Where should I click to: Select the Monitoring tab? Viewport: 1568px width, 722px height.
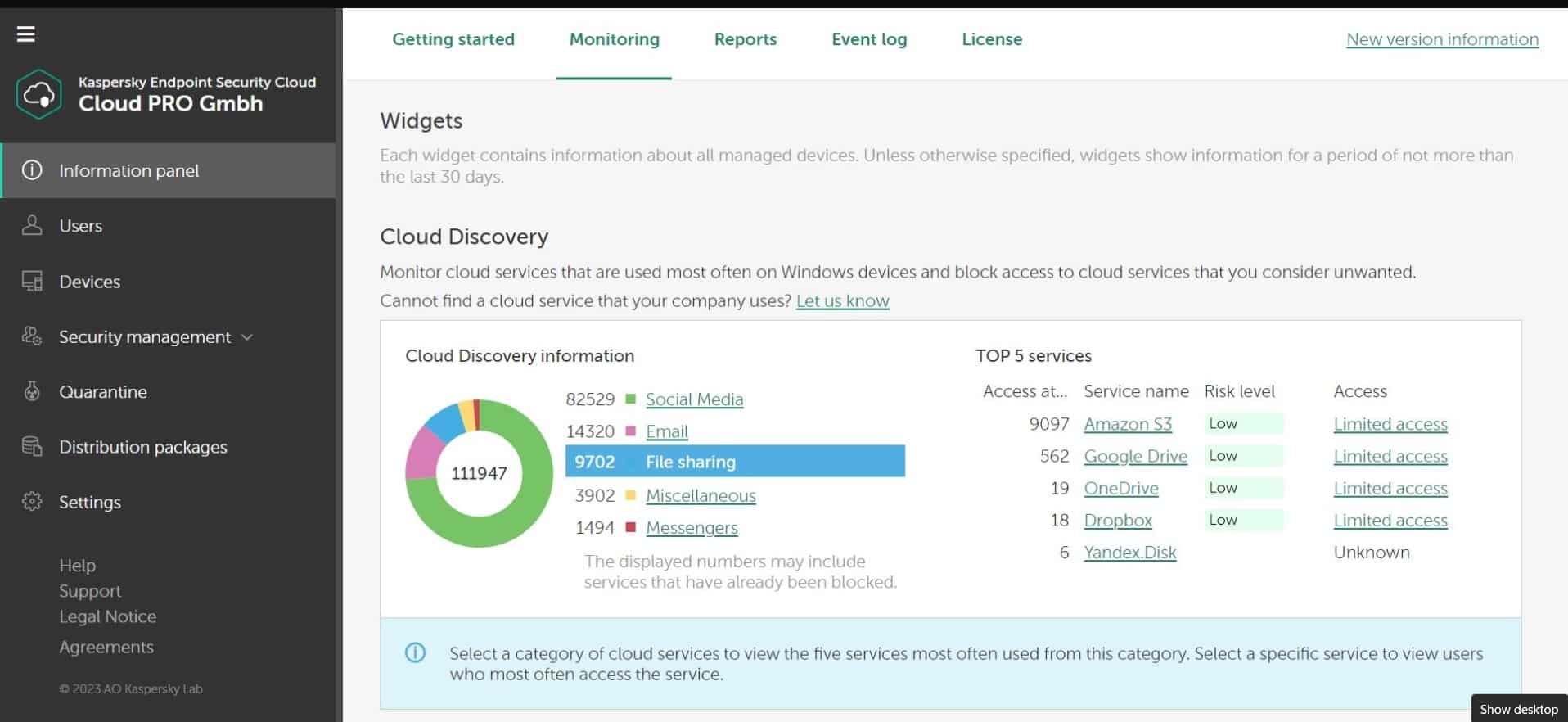(x=614, y=39)
